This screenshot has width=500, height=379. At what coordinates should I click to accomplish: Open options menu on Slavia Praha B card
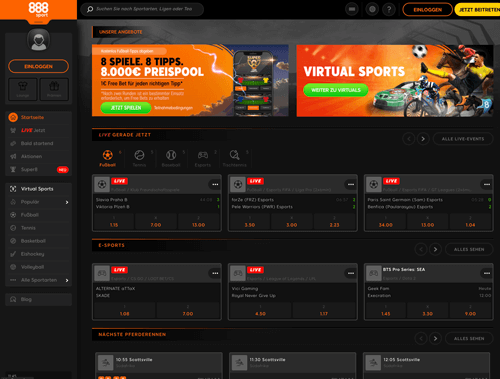coord(215,184)
